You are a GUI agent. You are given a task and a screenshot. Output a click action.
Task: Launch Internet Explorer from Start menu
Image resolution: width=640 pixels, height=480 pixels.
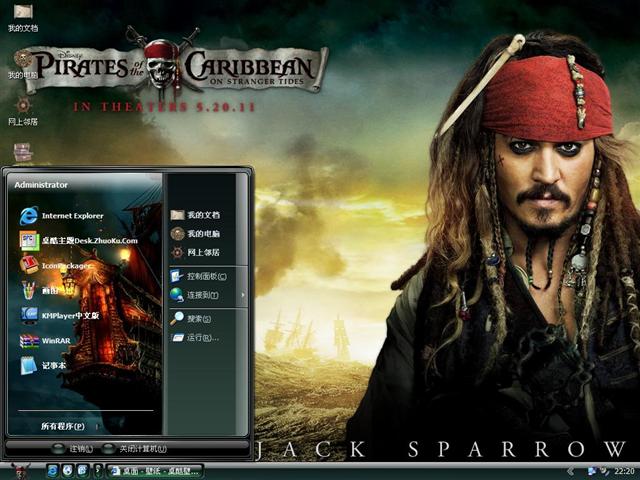tap(62, 216)
